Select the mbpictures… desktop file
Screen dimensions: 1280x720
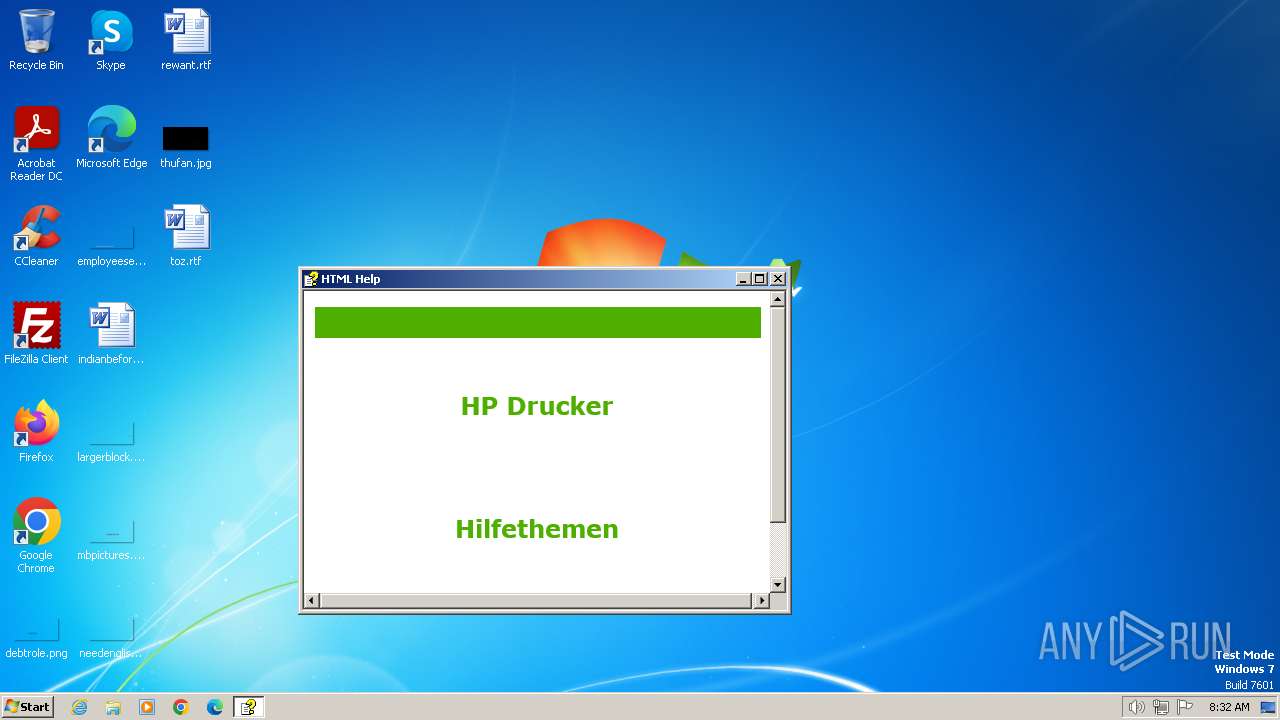[x=111, y=539]
